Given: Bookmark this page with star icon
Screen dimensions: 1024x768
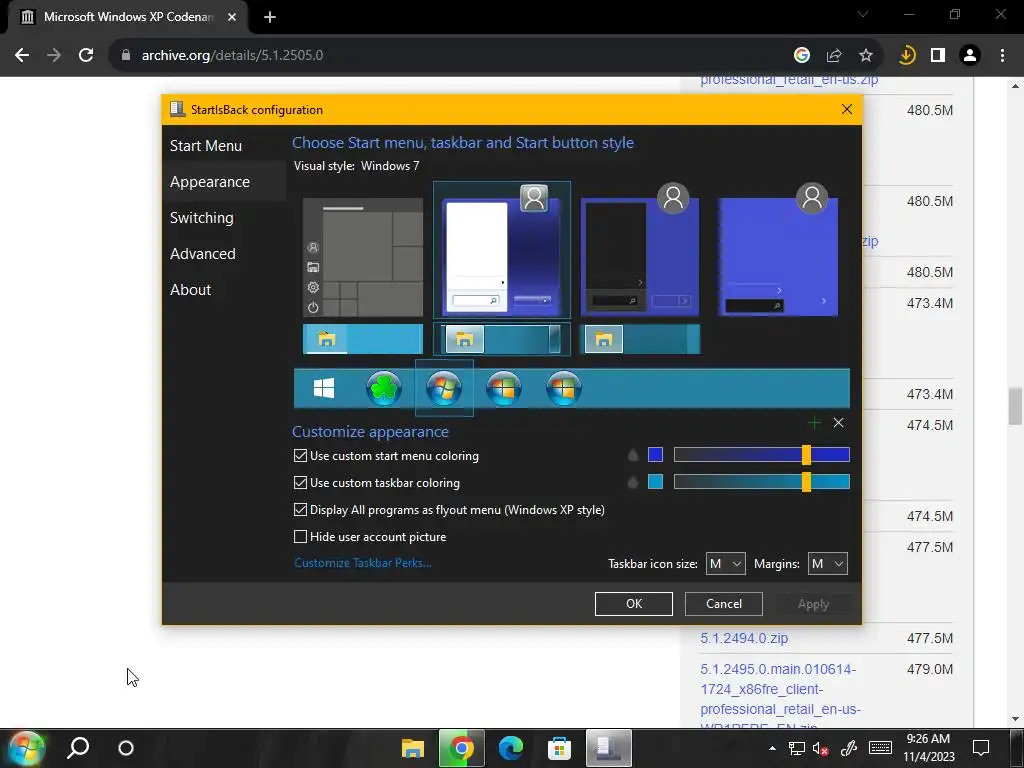Looking at the screenshot, I should [x=866, y=56].
